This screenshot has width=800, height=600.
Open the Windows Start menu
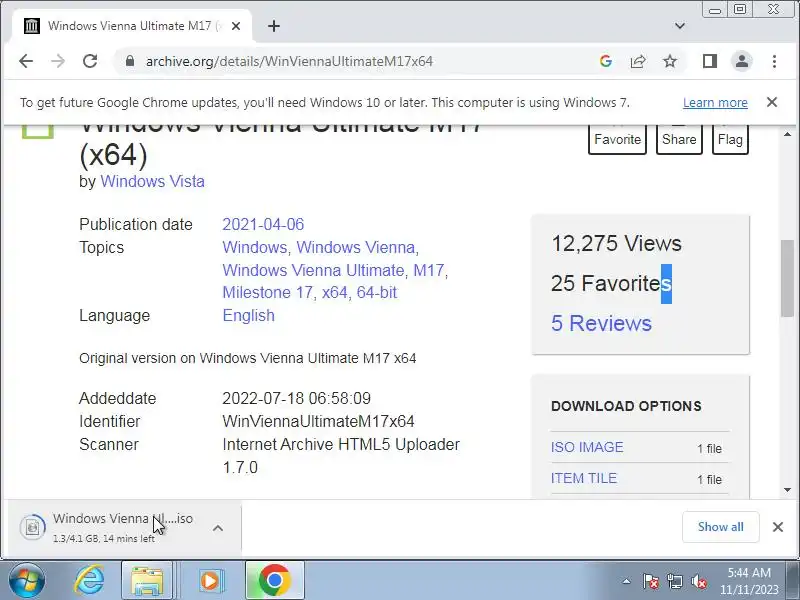27,581
